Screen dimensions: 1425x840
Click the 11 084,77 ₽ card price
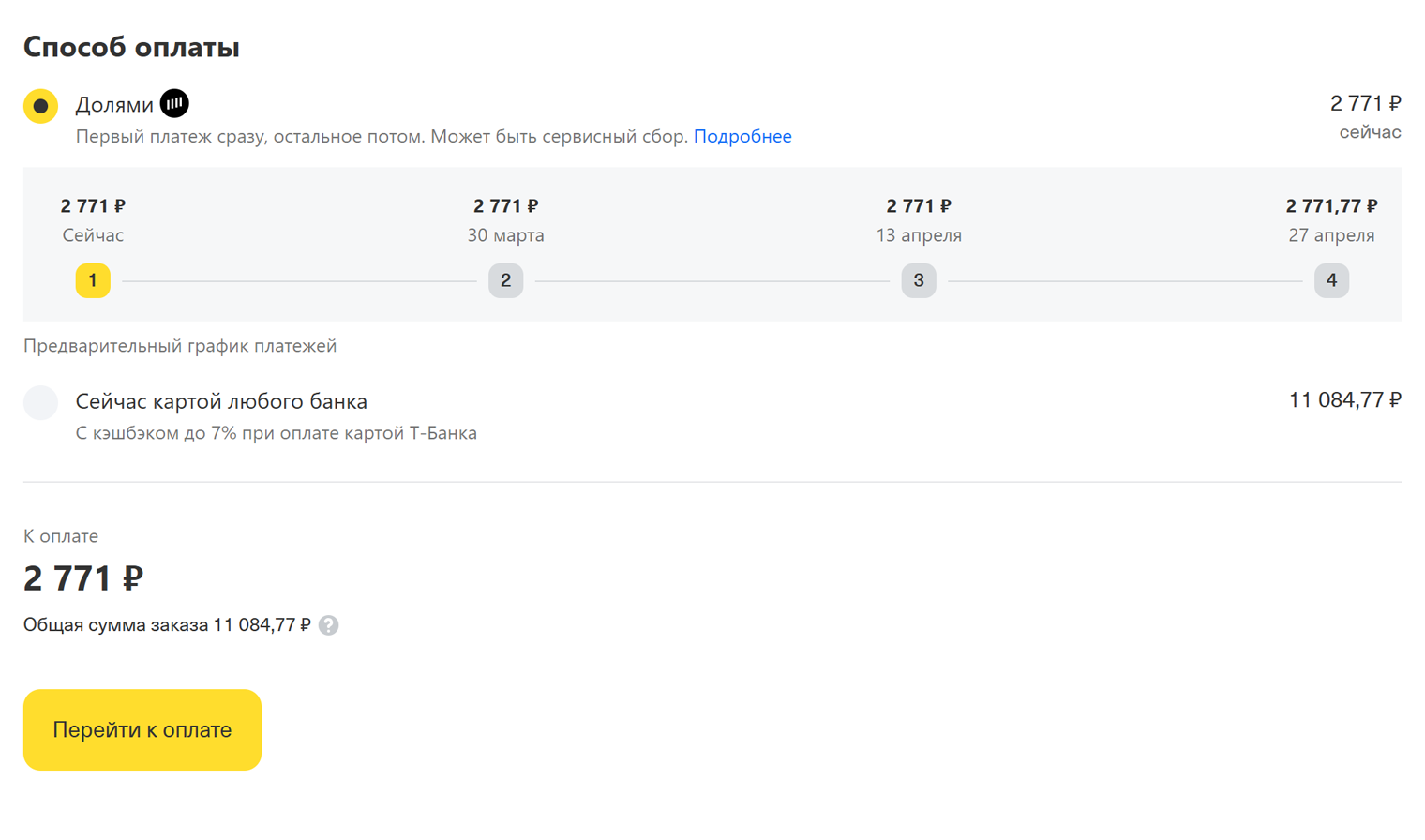[1344, 400]
